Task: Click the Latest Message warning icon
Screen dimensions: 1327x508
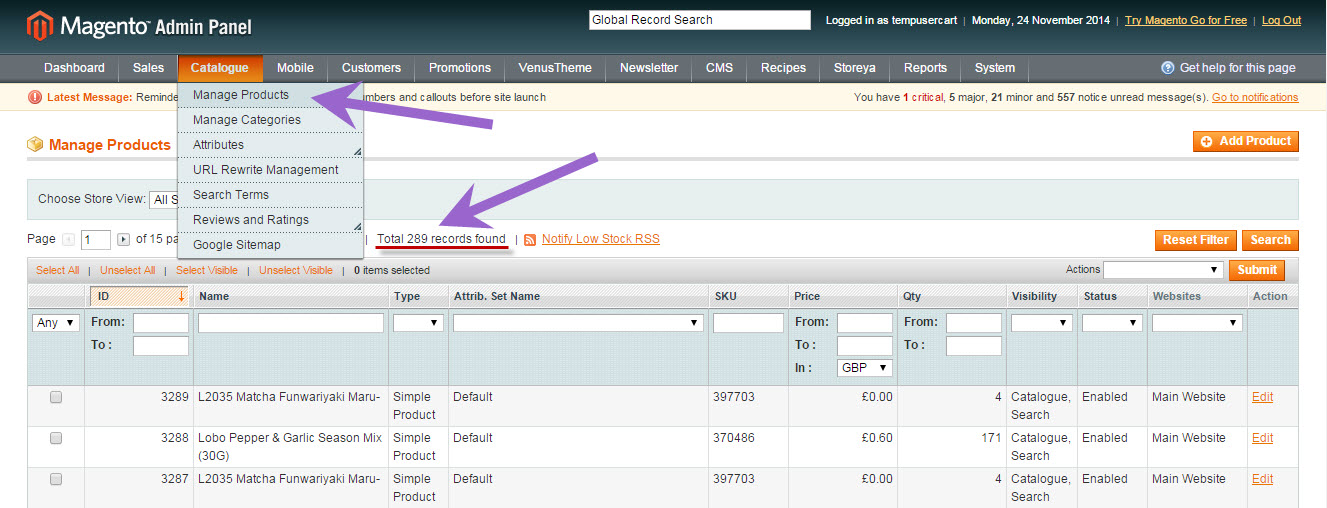Action: point(35,97)
